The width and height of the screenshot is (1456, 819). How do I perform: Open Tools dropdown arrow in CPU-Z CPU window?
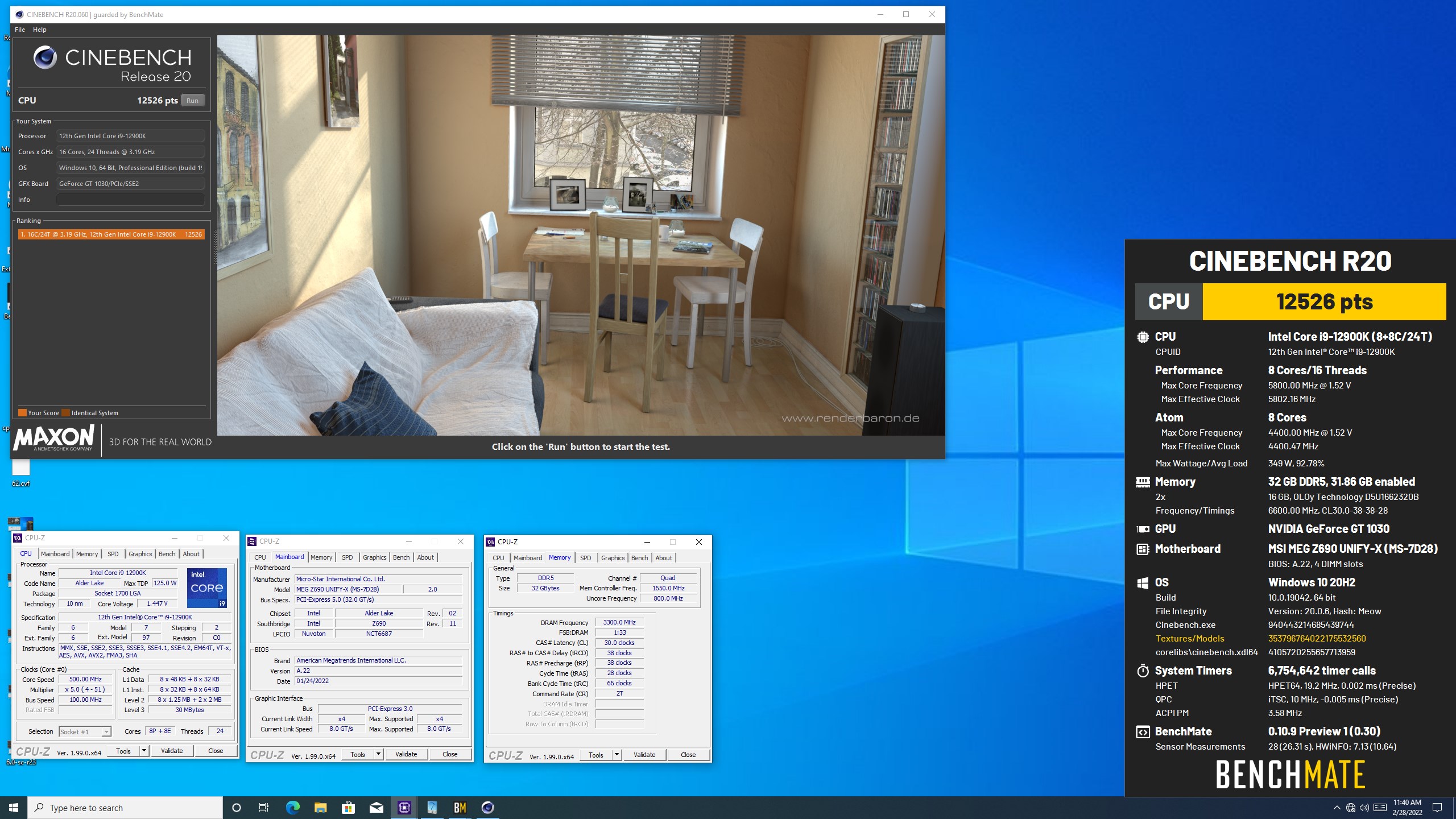click(x=144, y=751)
